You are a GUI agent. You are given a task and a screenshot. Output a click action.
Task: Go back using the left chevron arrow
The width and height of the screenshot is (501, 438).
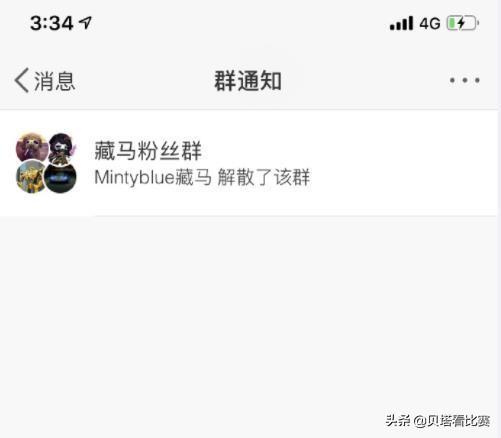pos(22,80)
